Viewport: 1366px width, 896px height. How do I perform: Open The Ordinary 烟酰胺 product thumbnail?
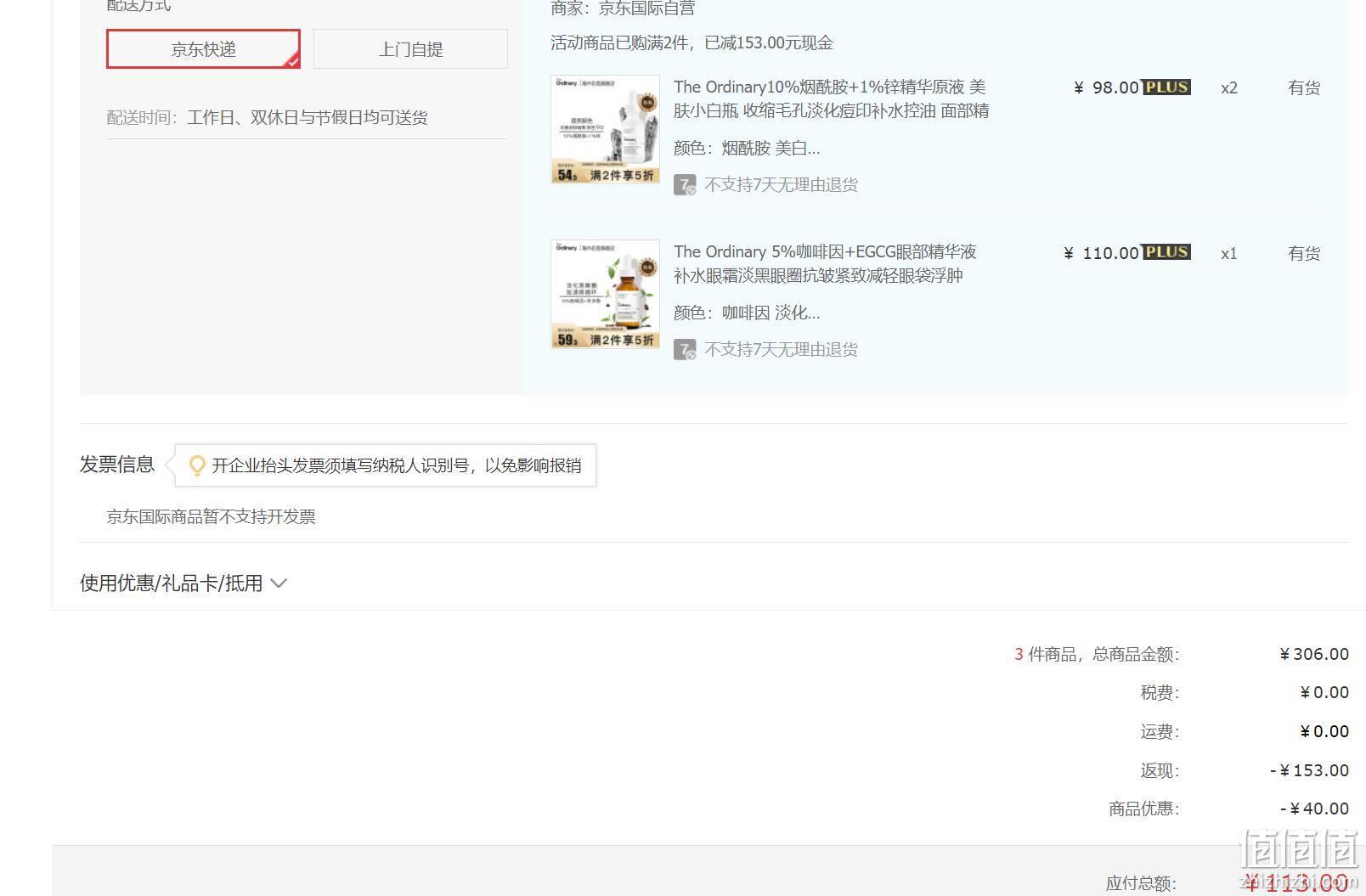pos(605,129)
